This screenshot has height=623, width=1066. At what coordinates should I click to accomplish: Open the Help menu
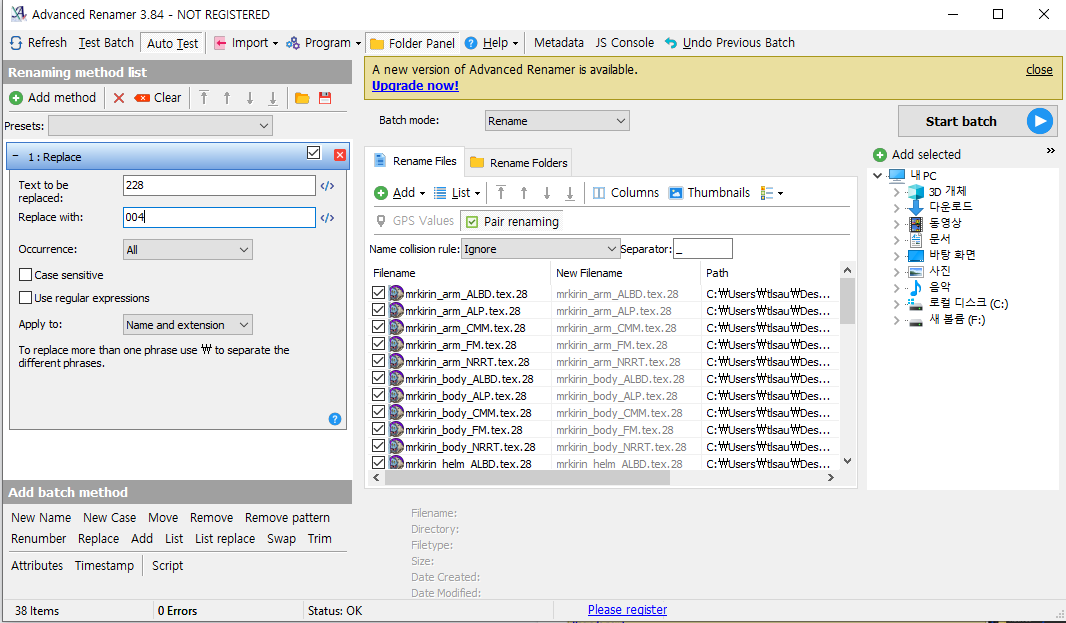pyautogui.click(x=492, y=43)
